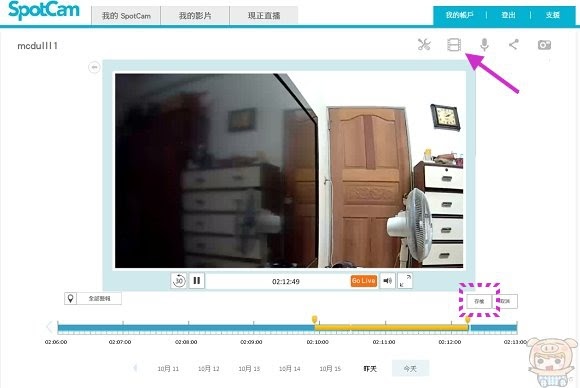
Task: Select the 今天 date tab
Action: coord(410,368)
